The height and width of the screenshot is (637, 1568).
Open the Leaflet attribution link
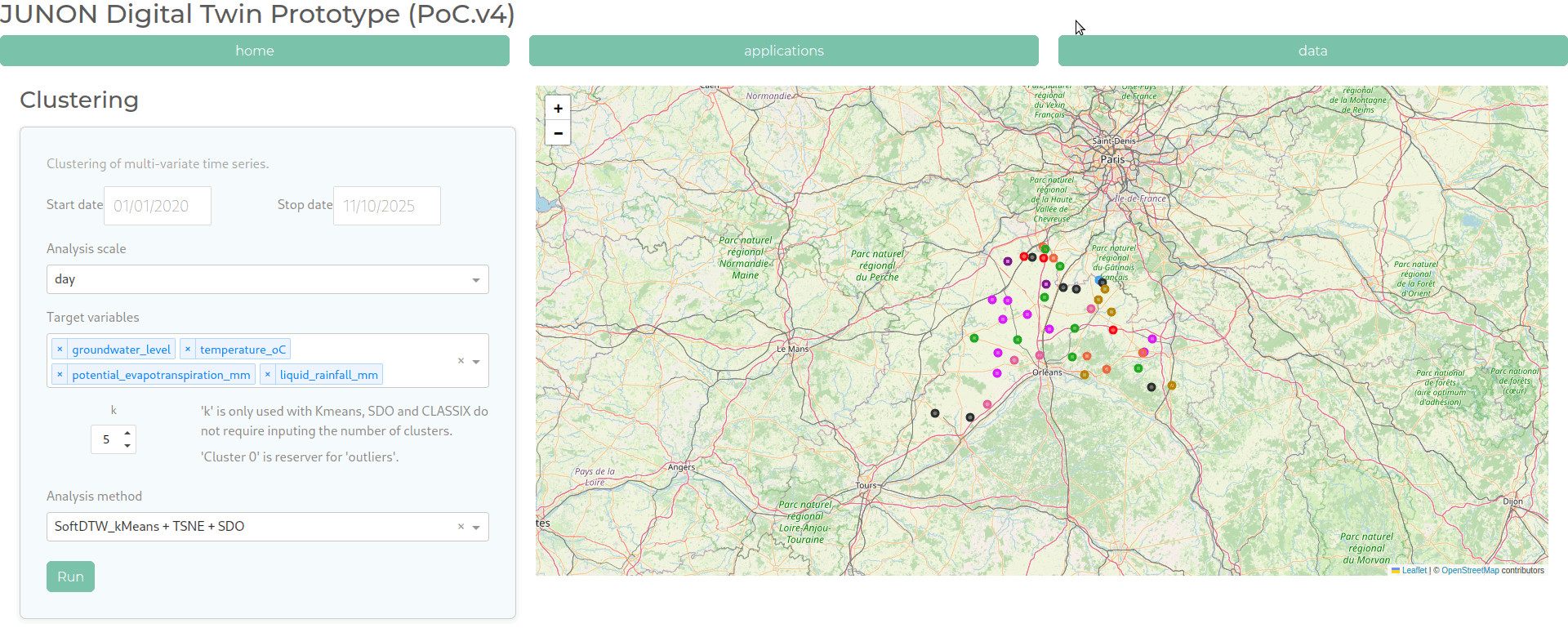point(1414,571)
